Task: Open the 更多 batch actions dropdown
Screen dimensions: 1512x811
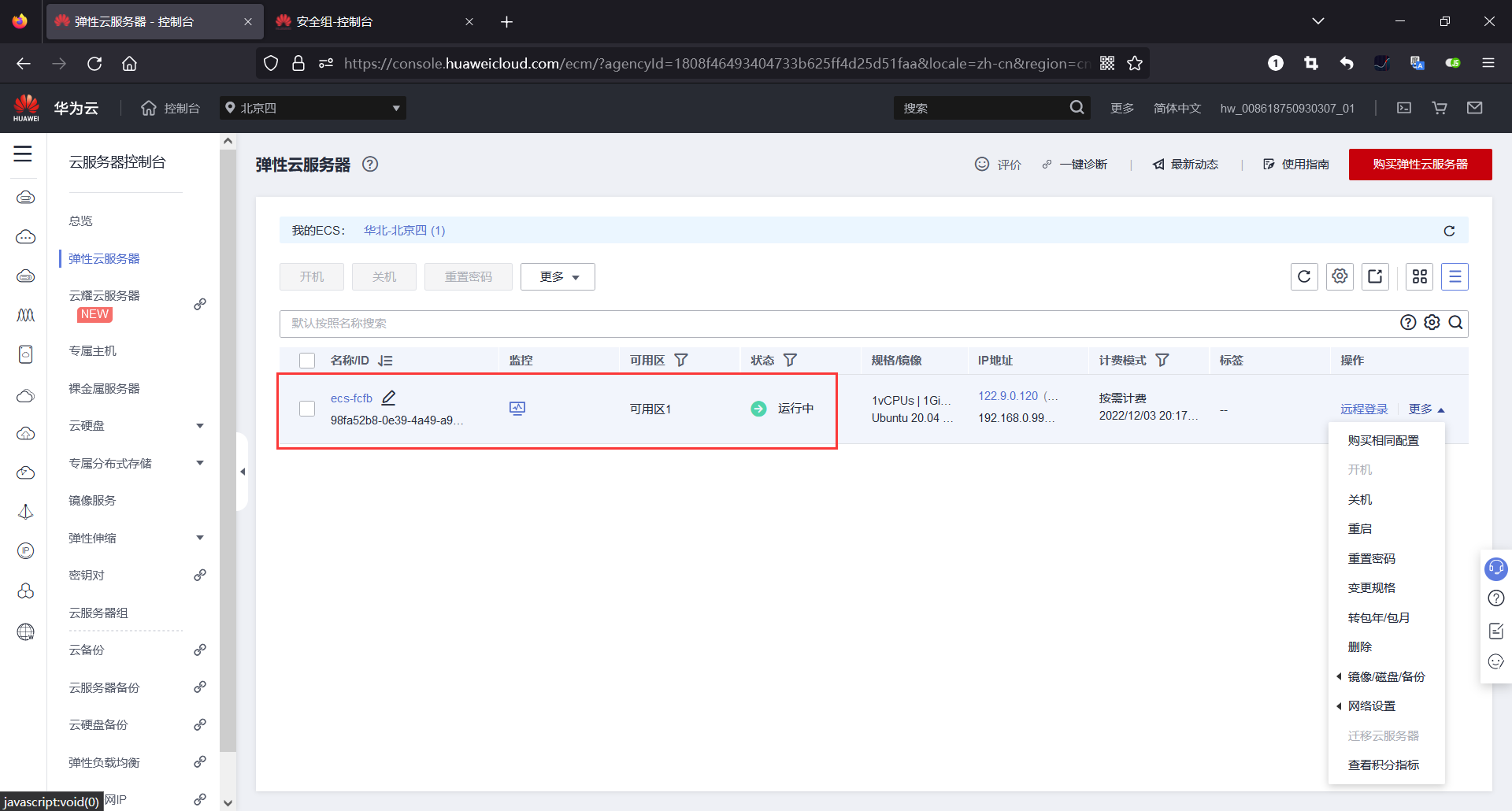Action: 558,276
